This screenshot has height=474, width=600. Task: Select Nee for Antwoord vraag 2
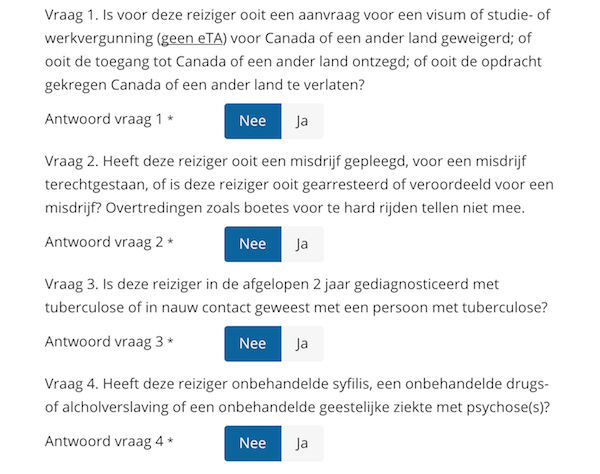point(253,244)
